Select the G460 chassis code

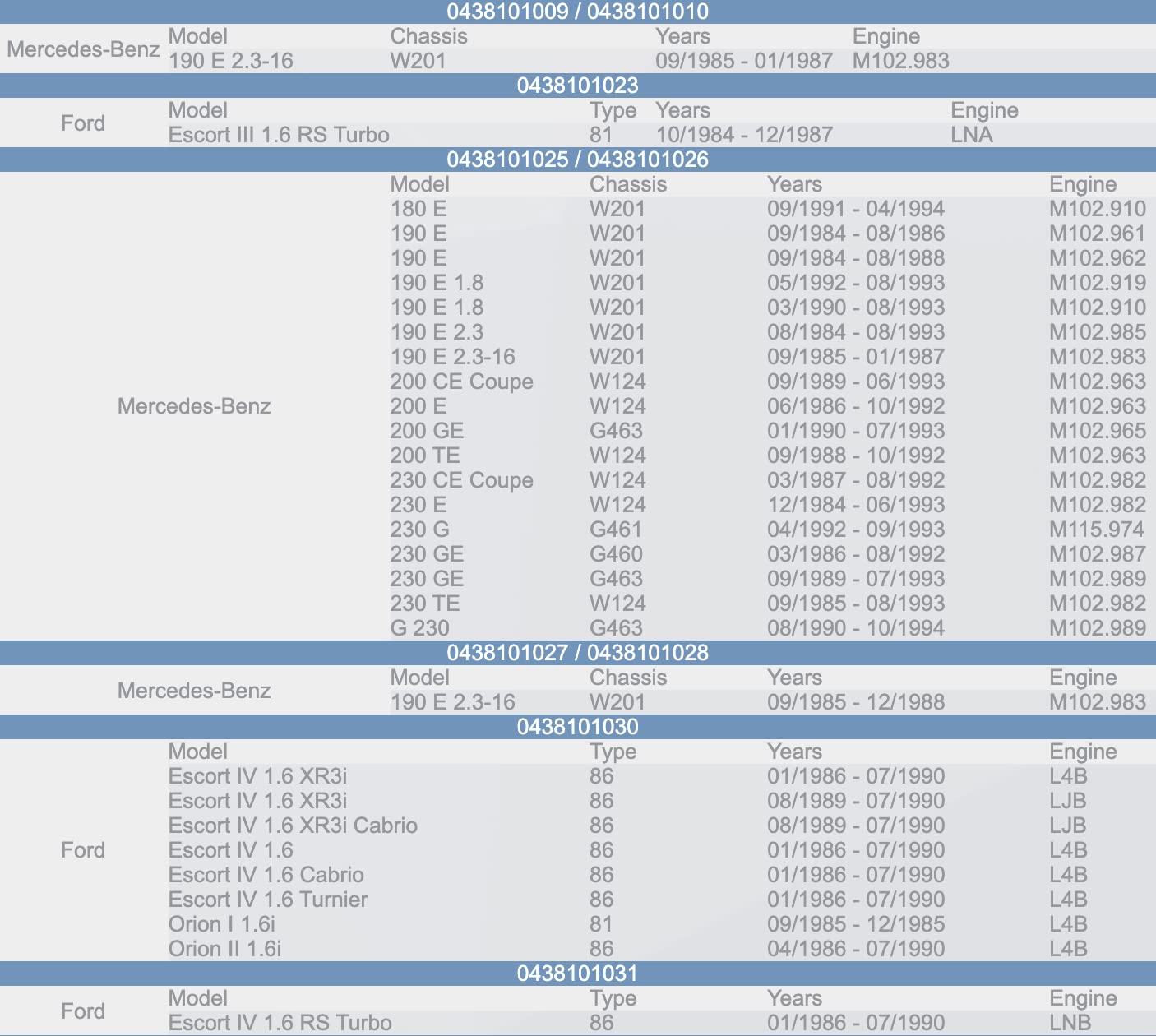pos(616,554)
